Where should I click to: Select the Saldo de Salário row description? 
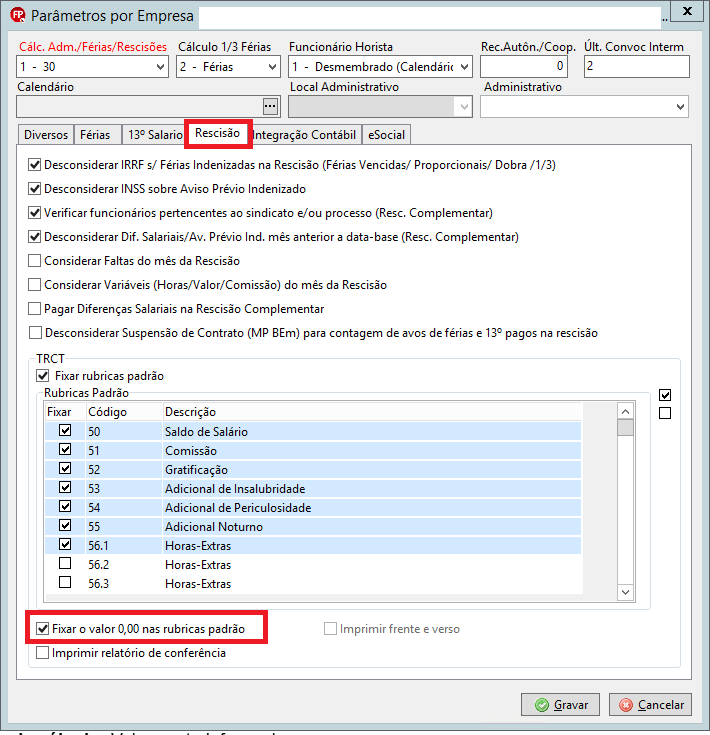[x=206, y=432]
